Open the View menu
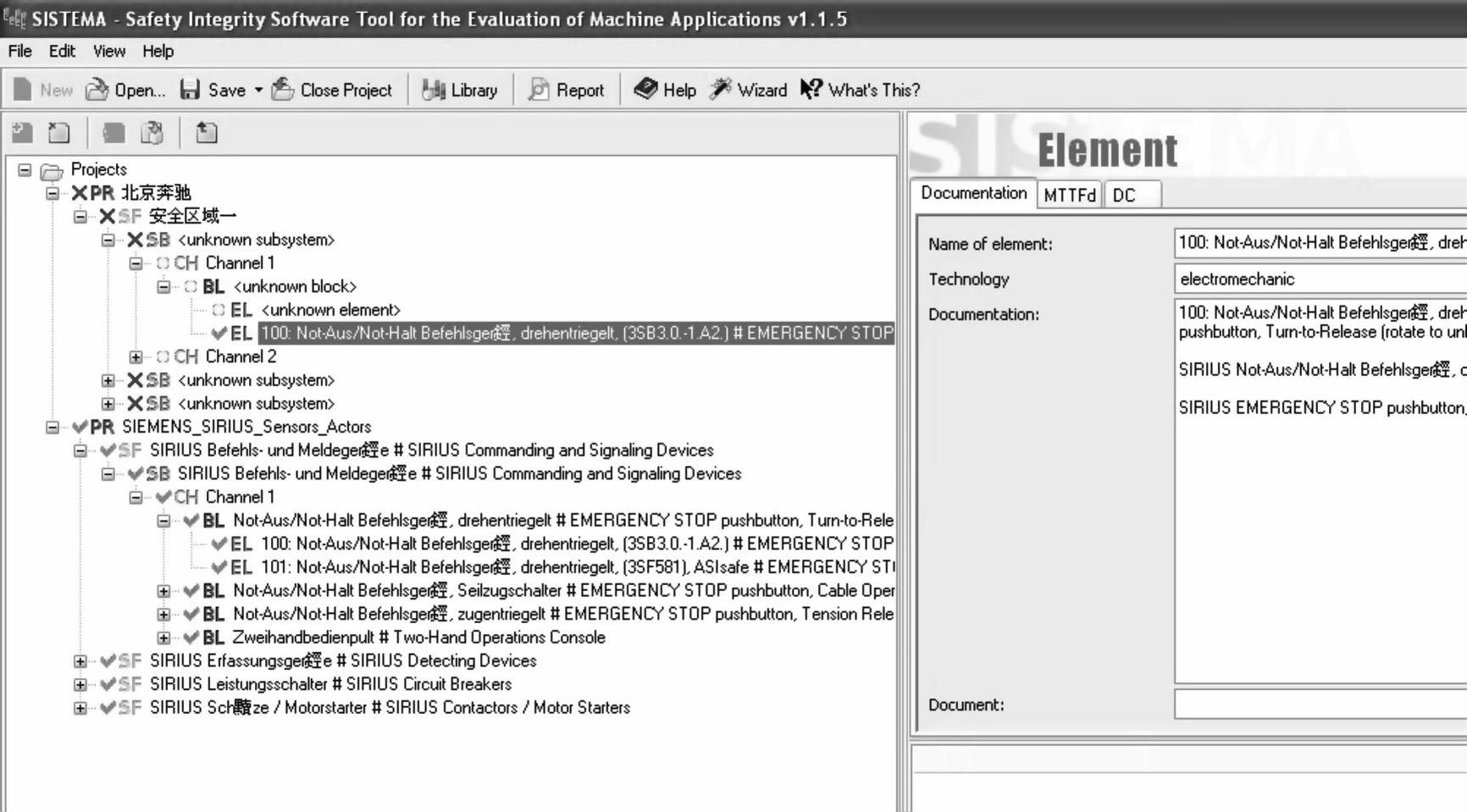The image size is (1467, 812). click(x=108, y=51)
